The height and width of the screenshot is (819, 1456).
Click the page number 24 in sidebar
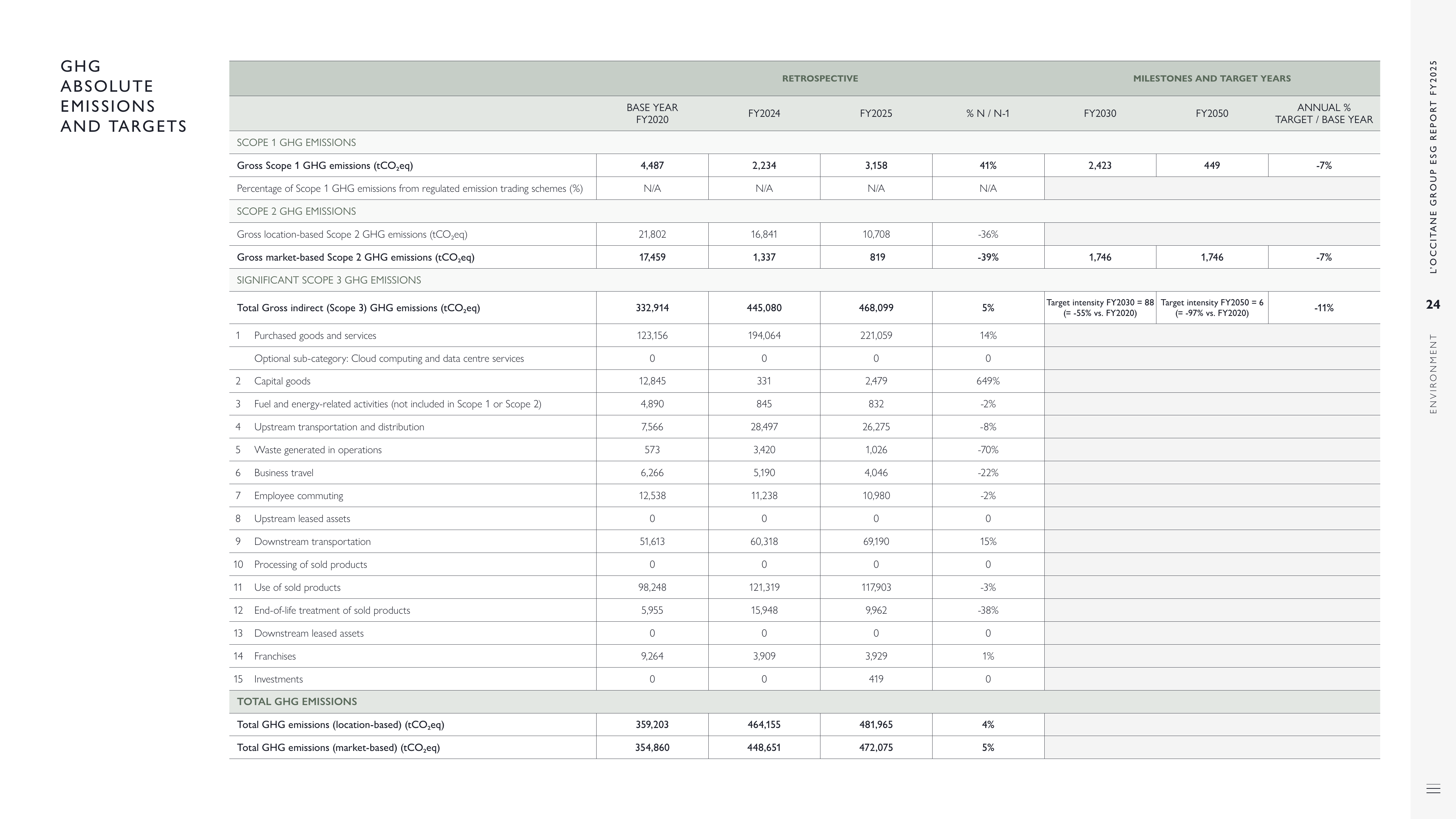1433,305
